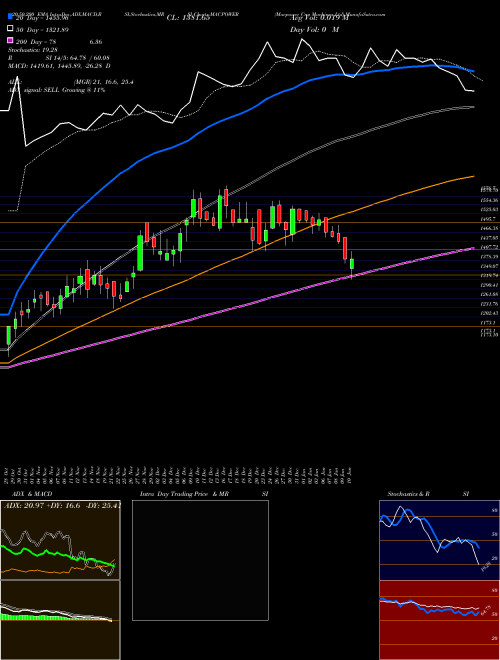Click the 1202.43 price axis label
Image resolution: width=500 pixels, height=660 pixels.
point(490,313)
